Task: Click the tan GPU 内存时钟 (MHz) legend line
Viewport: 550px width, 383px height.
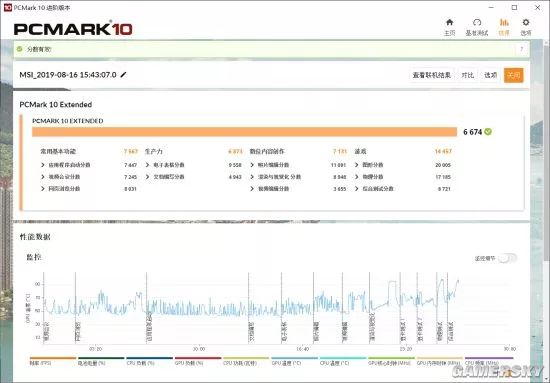Action: [x=440, y=358]
